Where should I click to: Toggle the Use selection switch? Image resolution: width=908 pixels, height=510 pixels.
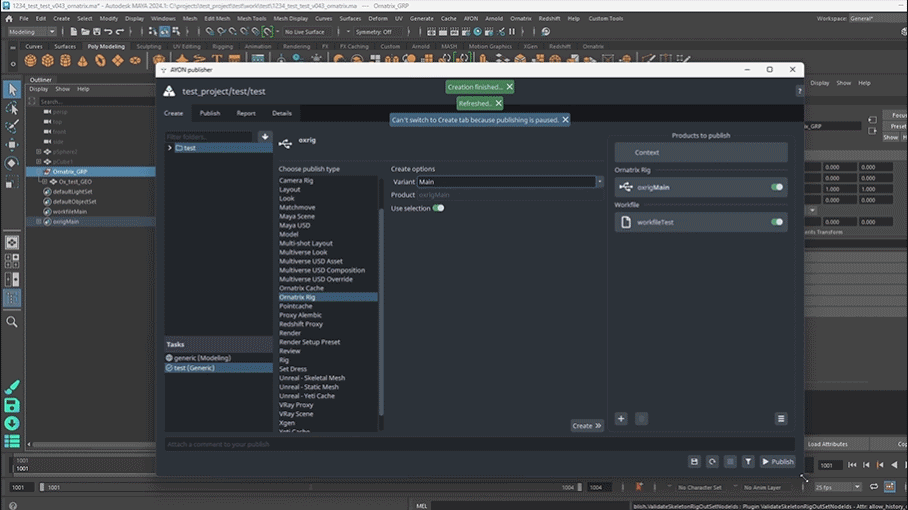coord(438,208)
